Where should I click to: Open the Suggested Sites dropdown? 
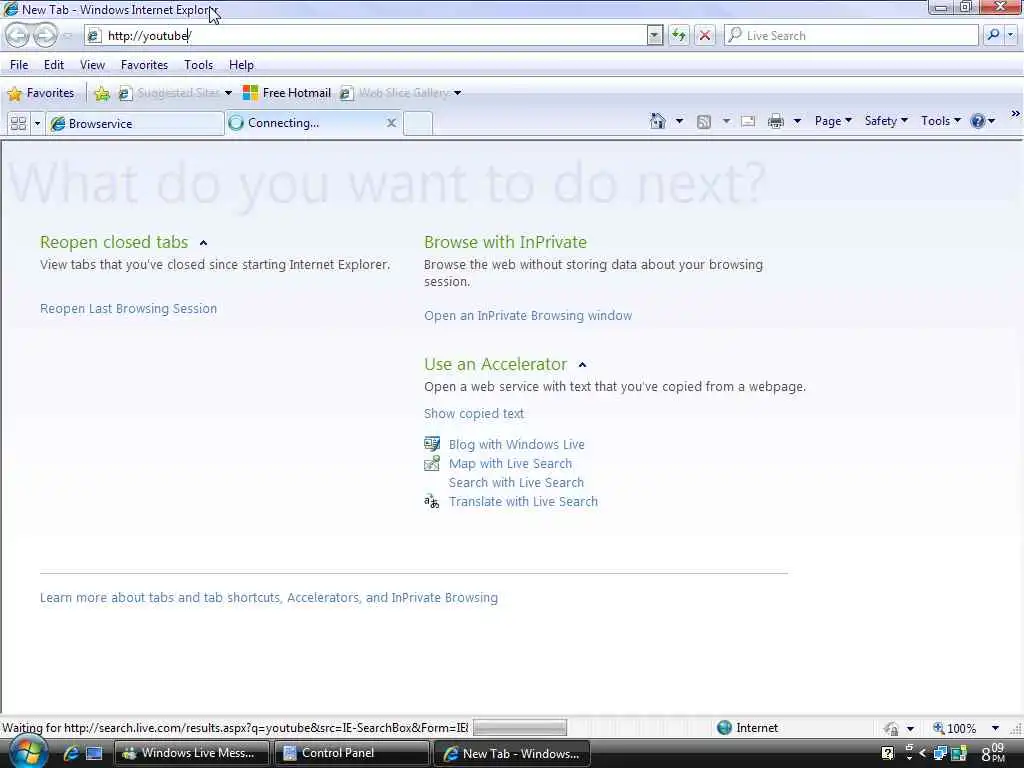coord(228,93)
